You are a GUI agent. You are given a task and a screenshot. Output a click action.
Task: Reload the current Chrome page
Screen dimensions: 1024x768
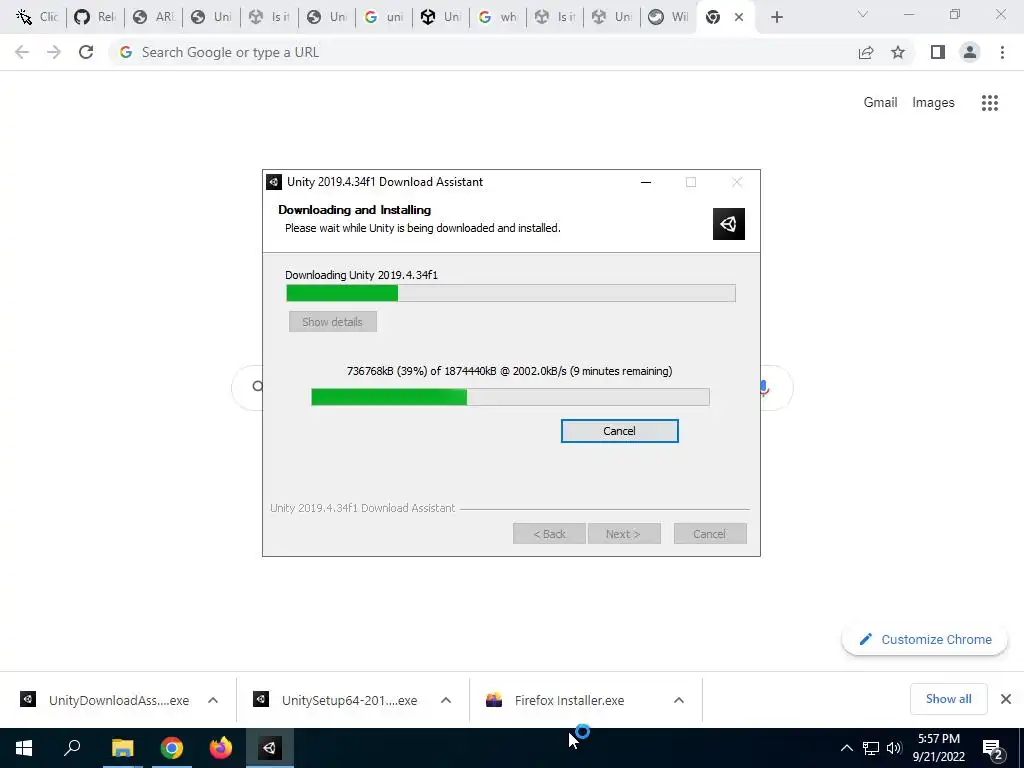86,52
